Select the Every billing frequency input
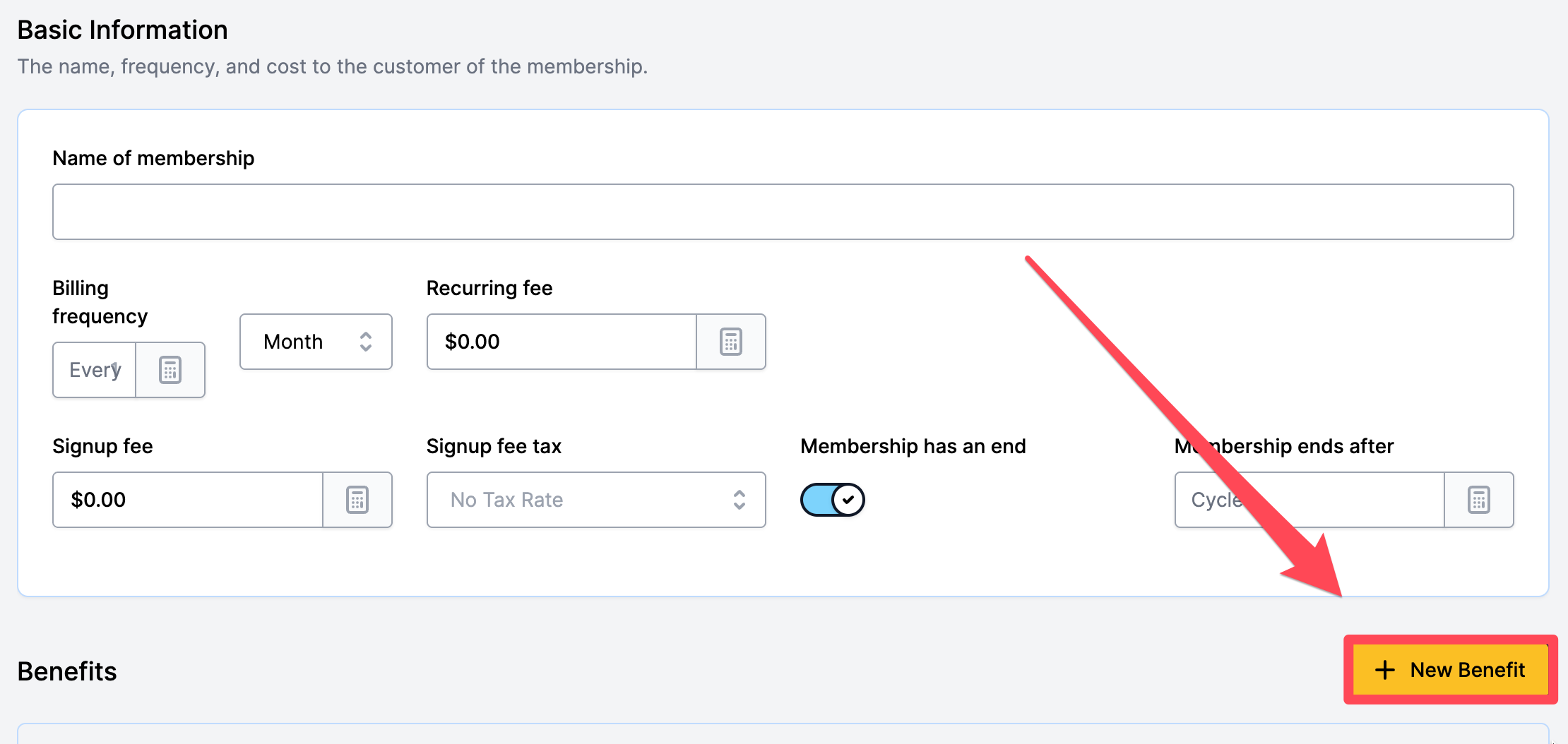 coord(95,370)
